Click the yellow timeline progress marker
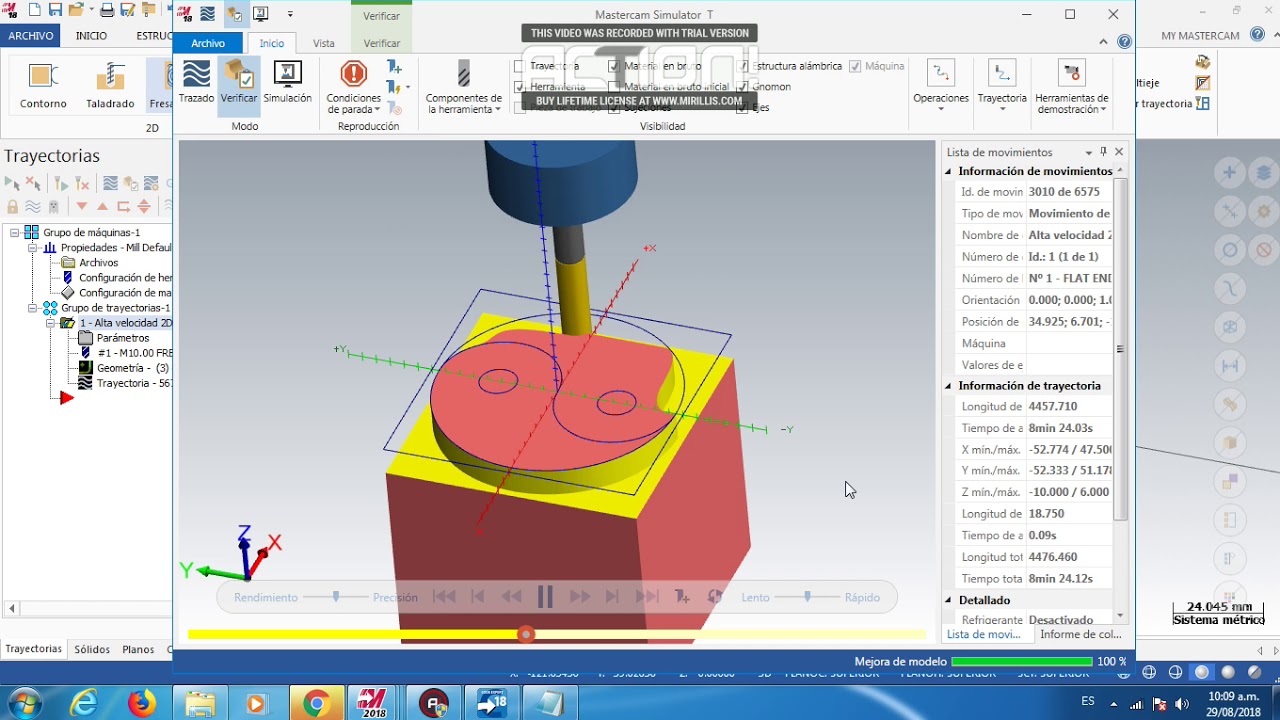This screenshot has width=1280, height=720. pyautogui.click(x=526, y=634)
